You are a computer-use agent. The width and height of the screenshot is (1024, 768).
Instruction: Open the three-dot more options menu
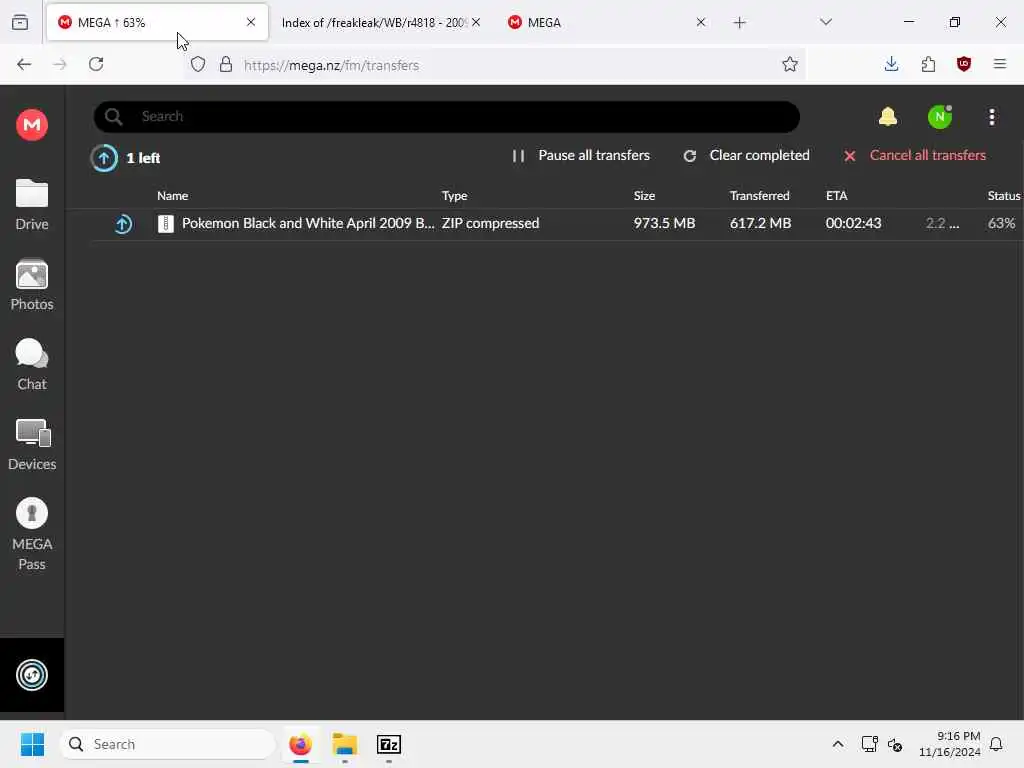click(991, 117)
